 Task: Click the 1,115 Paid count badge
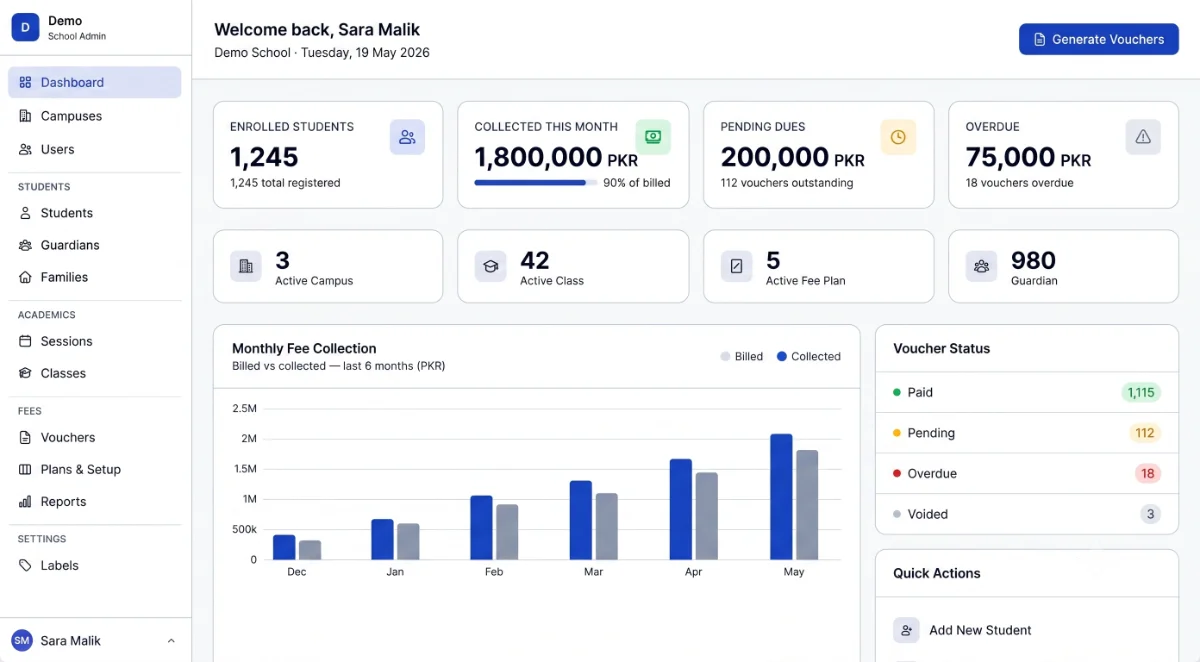tap(1141, 392)
